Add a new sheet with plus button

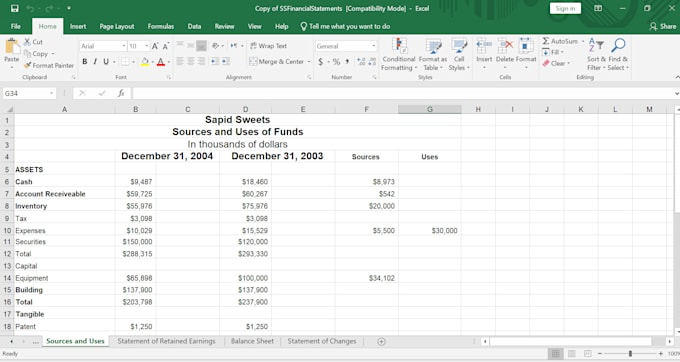(381, 342)
